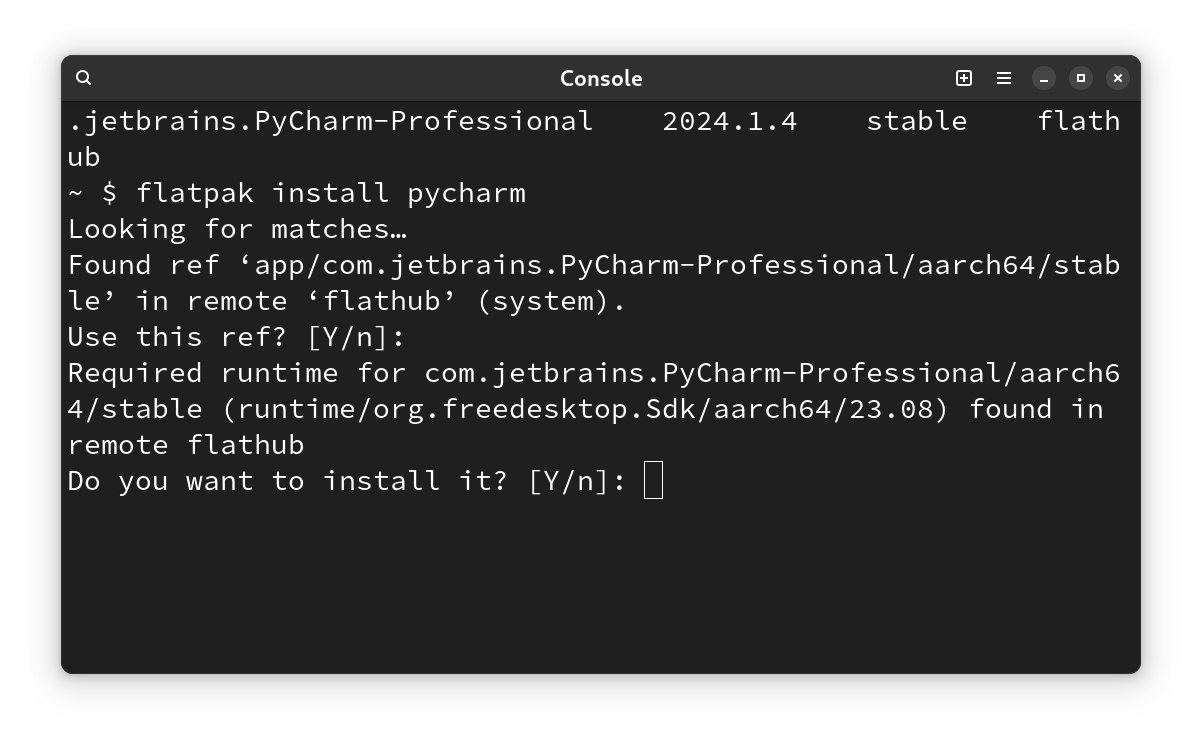
Task: Open a new tab with the plus icon
Action: click(964, 78)
